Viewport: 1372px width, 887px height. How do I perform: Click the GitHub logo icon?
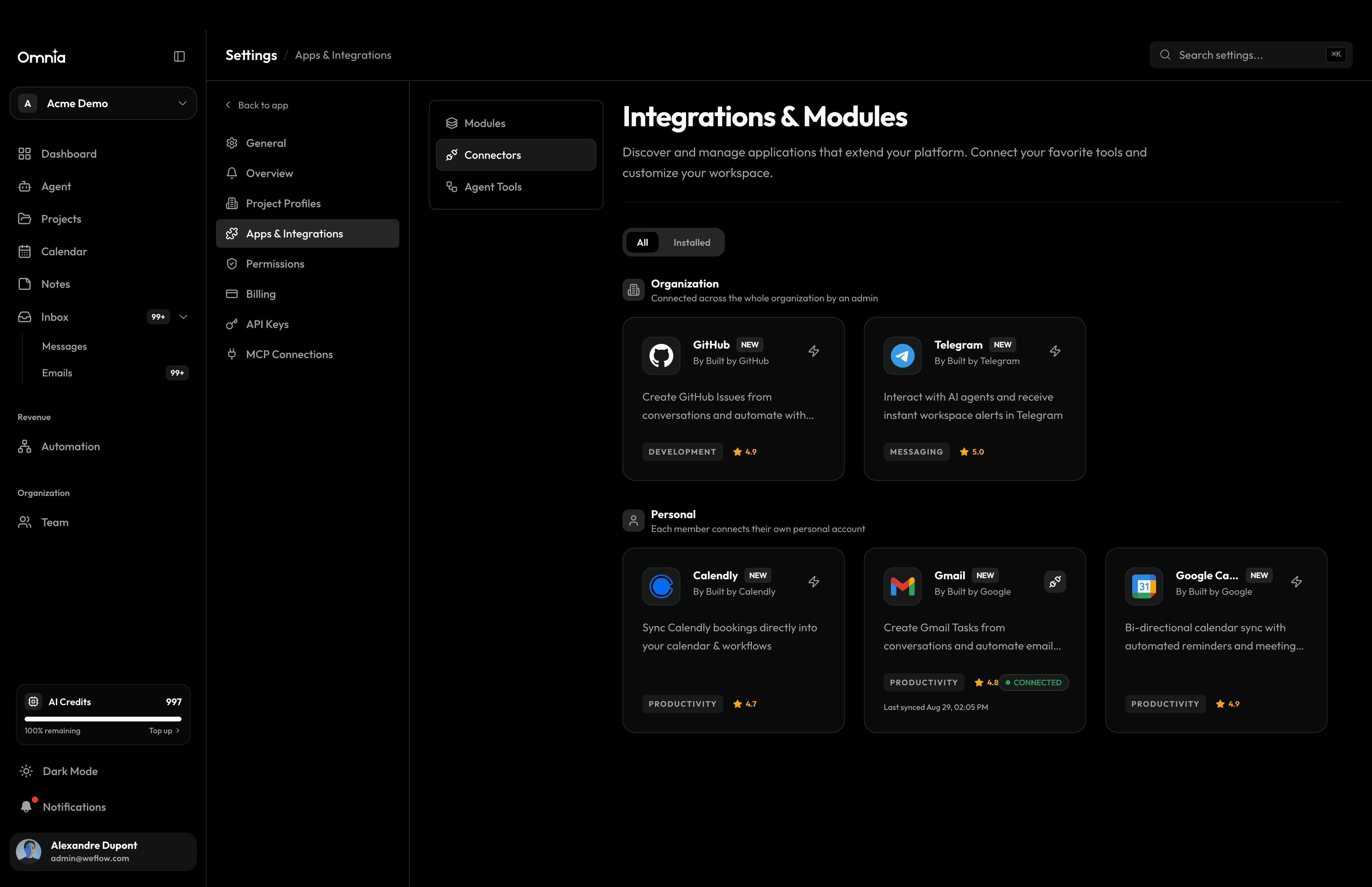661,356
